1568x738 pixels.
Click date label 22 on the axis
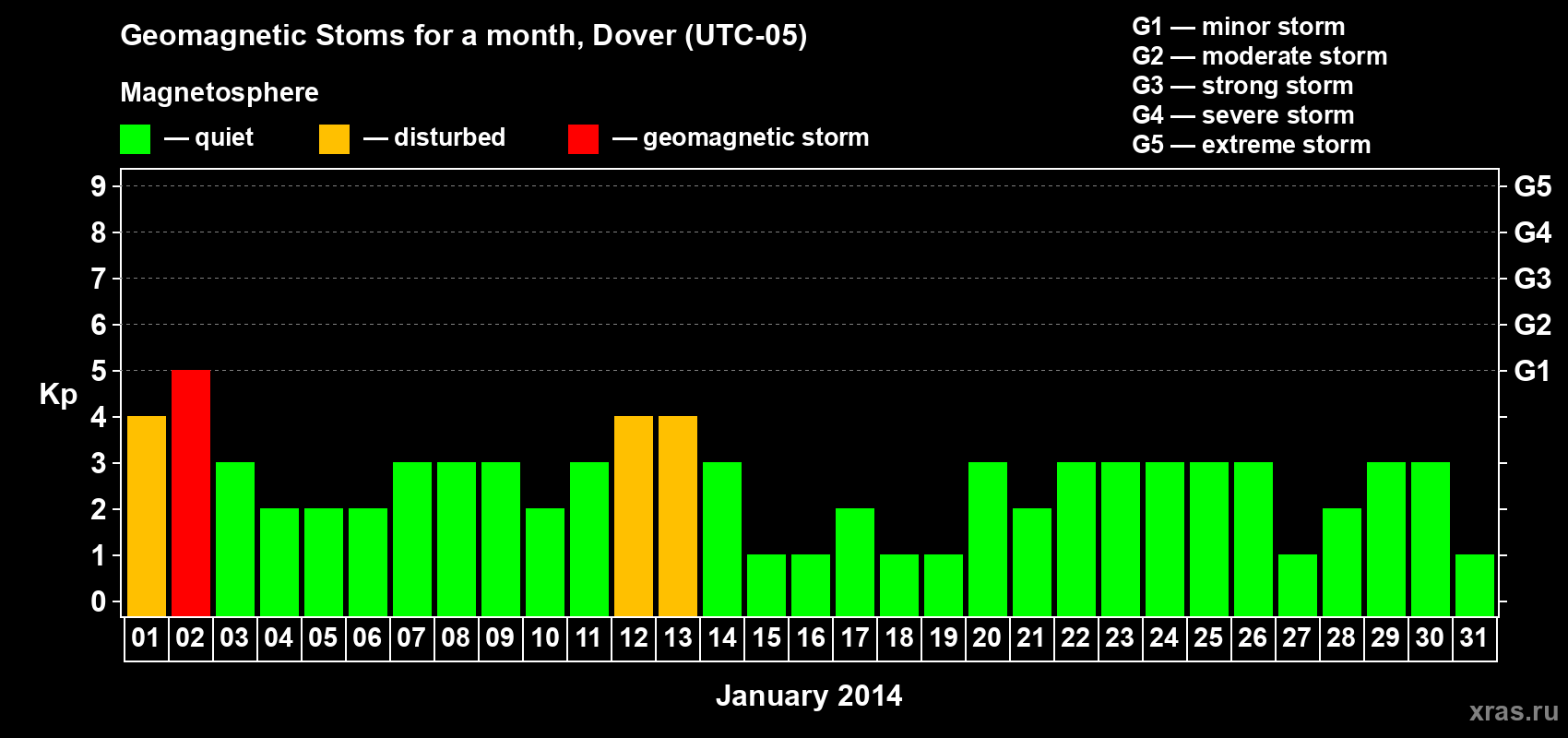tap(1075, 637)
